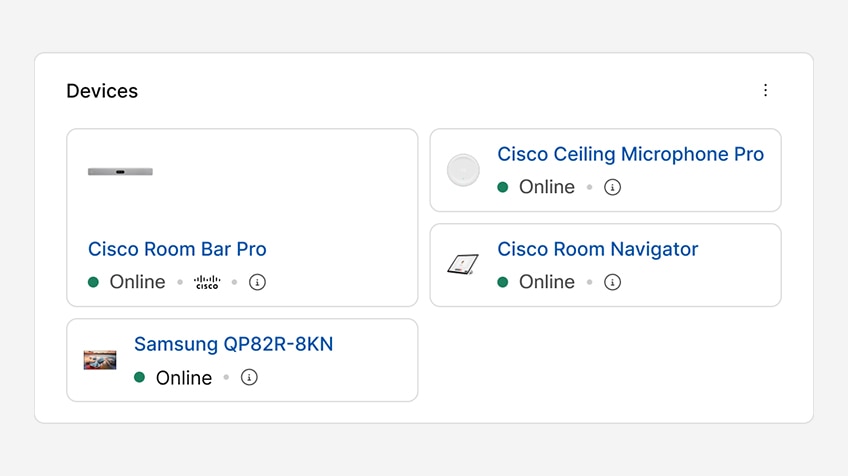Open the Cisco Ceiling Microphone Pro link
The height and width of the screenshot is (476, 848).
pyautogui.click(x=631, y=154)
